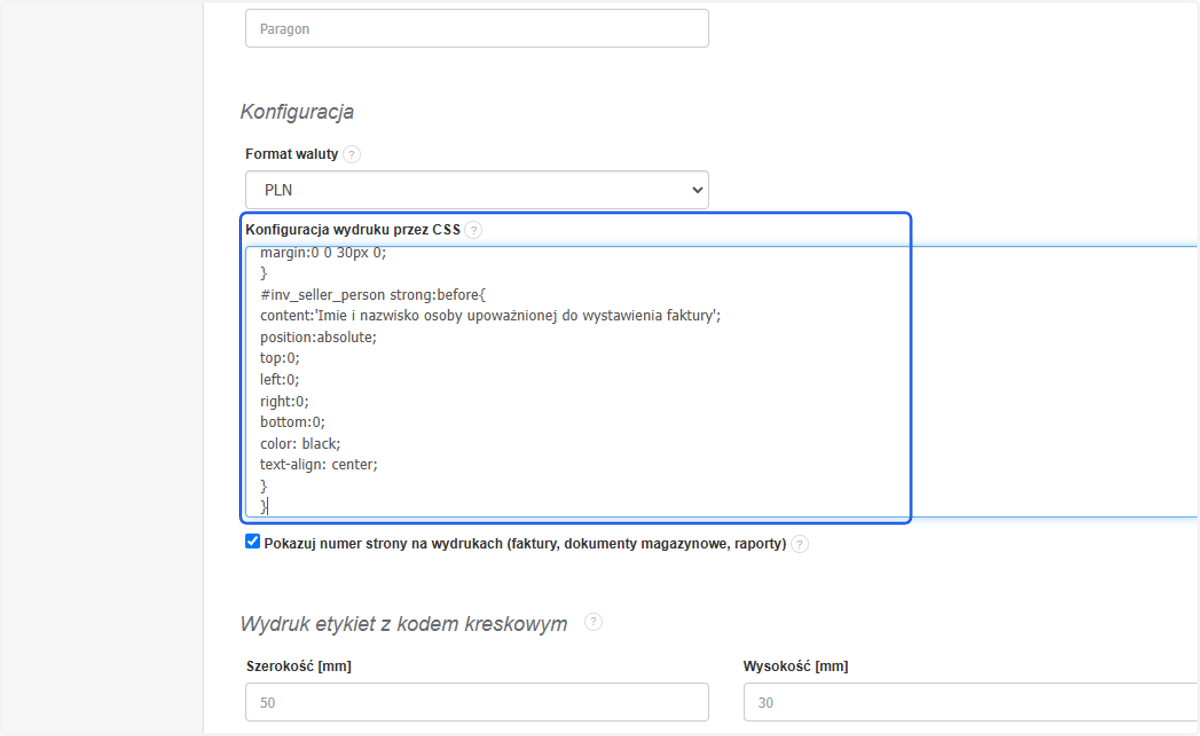The width and height of the screenshot is (1200, 736).
Task: Click the Pokazuj numer strony na wydrukach label text
Action: point(525,545)
